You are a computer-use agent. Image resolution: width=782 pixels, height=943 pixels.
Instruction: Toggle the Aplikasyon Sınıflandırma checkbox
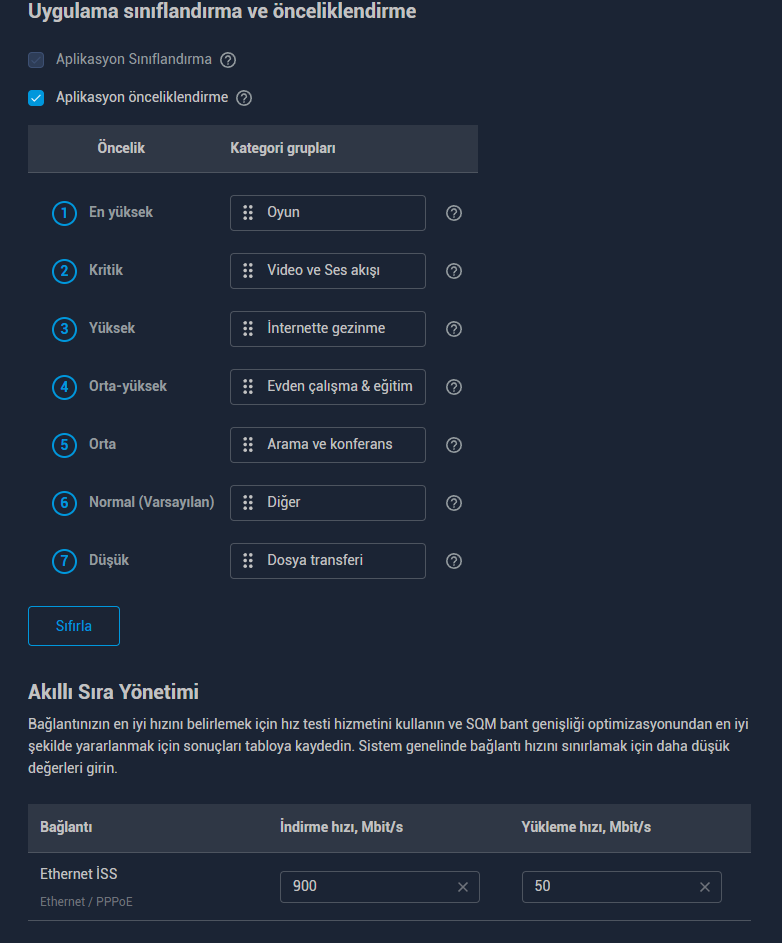click(x=36, y=60)
